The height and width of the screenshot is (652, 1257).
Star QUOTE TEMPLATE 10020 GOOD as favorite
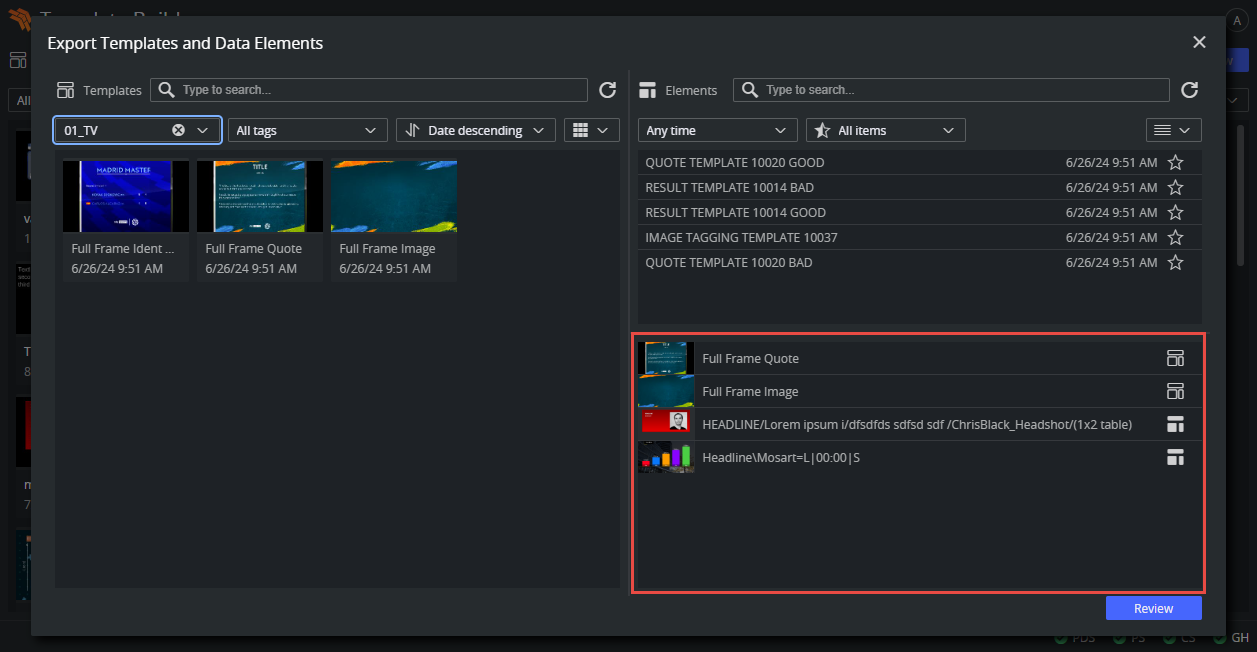pyautogui.click(x=1176, y=162)
